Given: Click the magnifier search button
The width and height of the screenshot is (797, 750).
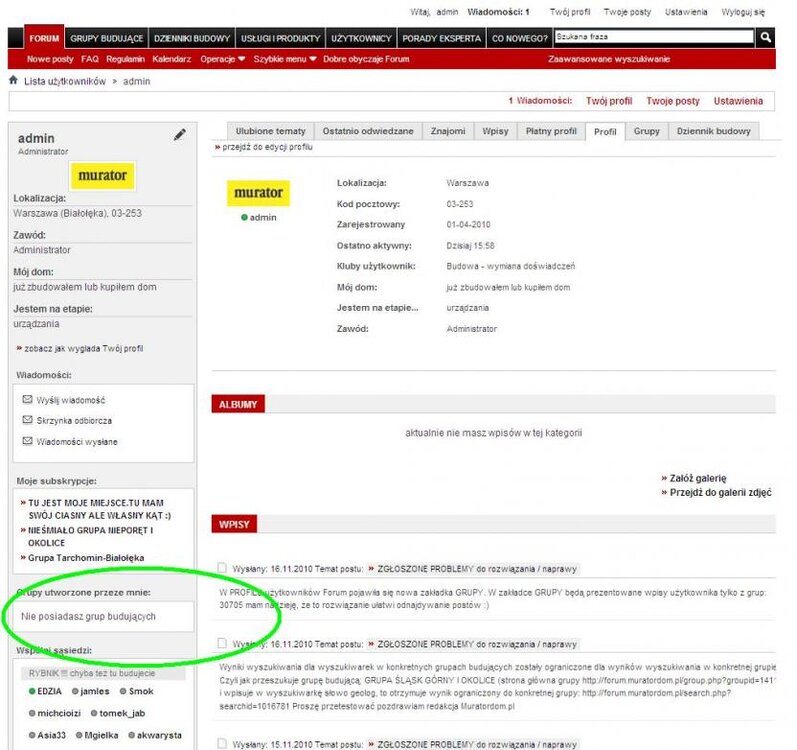Looking at the screenshot, I should [766, 38].
